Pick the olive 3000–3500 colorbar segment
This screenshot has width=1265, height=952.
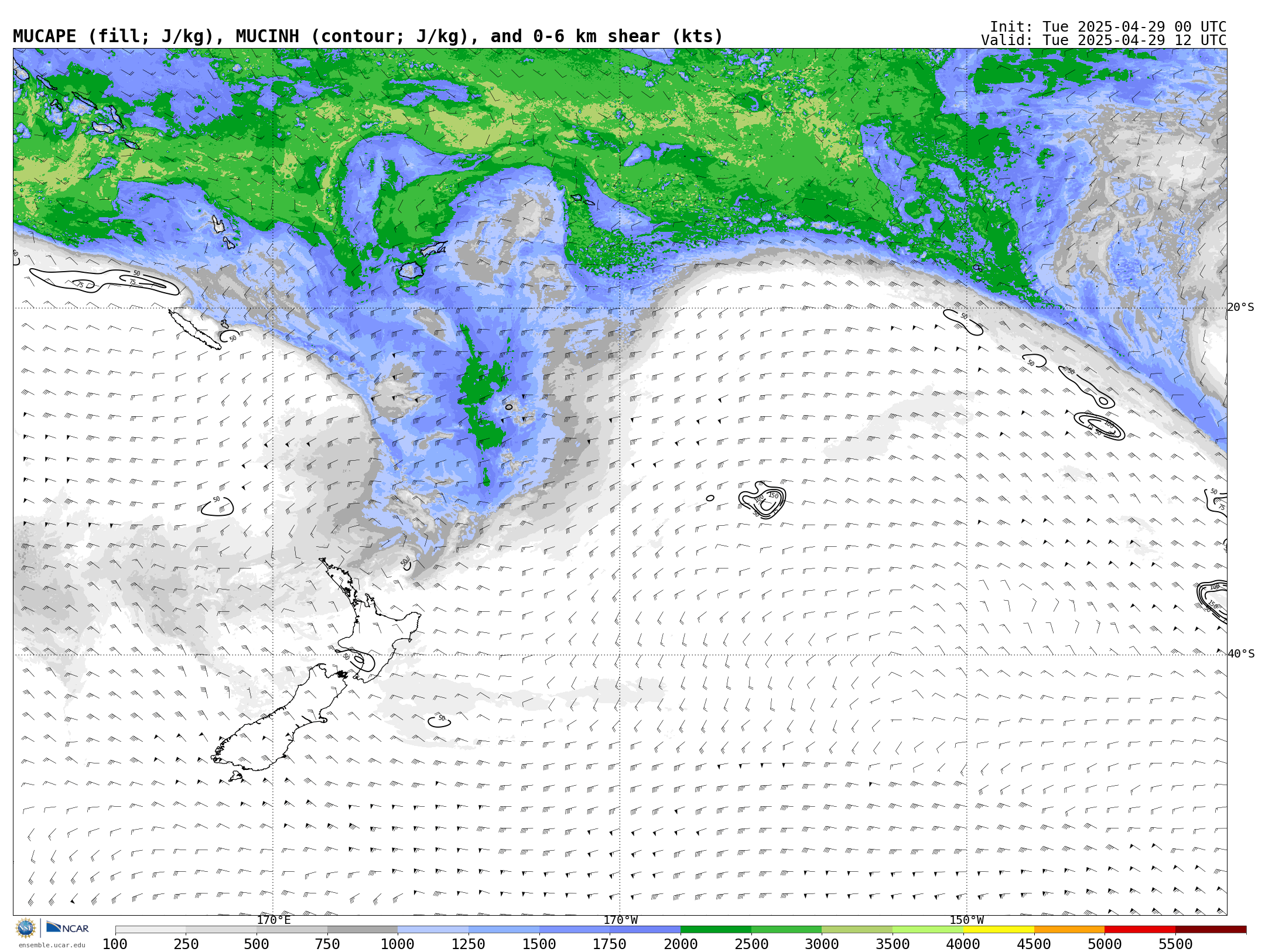click(857, 930)
